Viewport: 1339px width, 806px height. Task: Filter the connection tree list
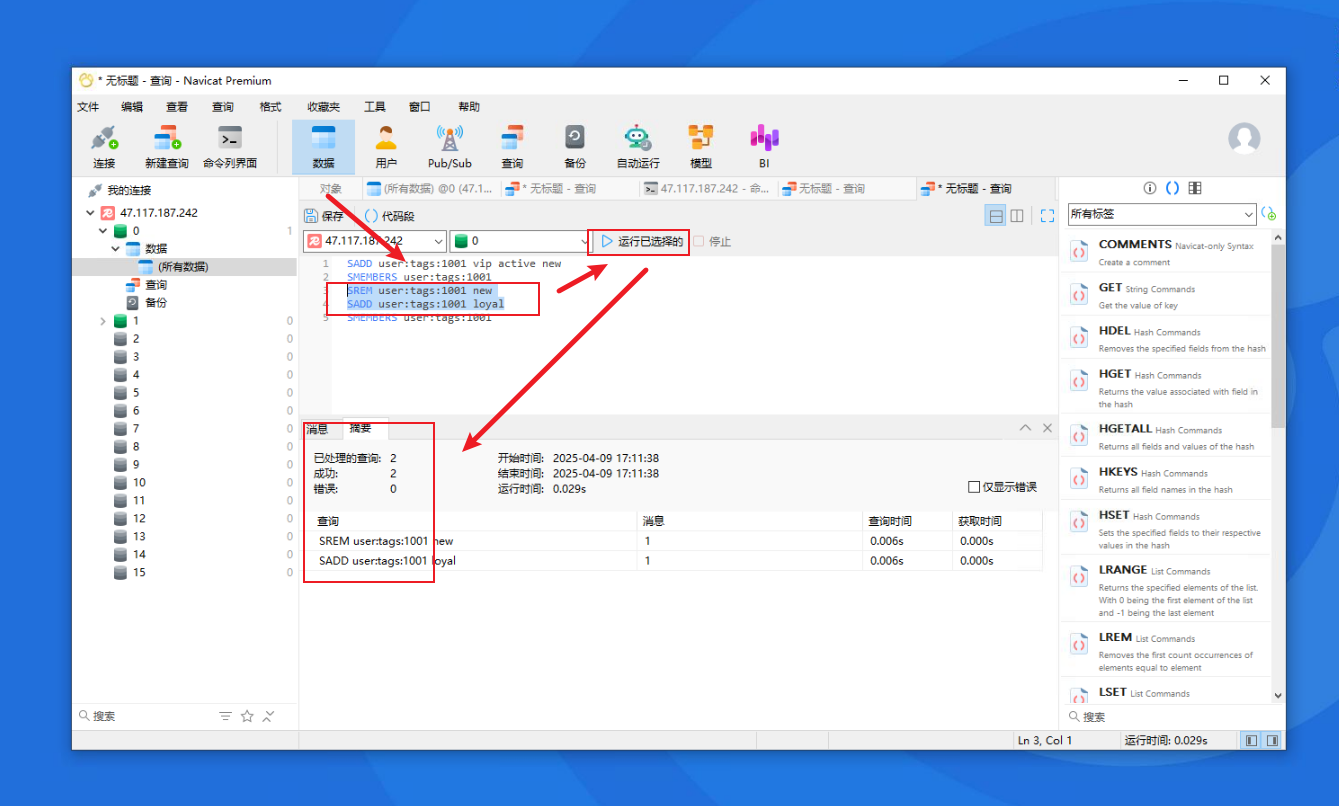point(225,716)
